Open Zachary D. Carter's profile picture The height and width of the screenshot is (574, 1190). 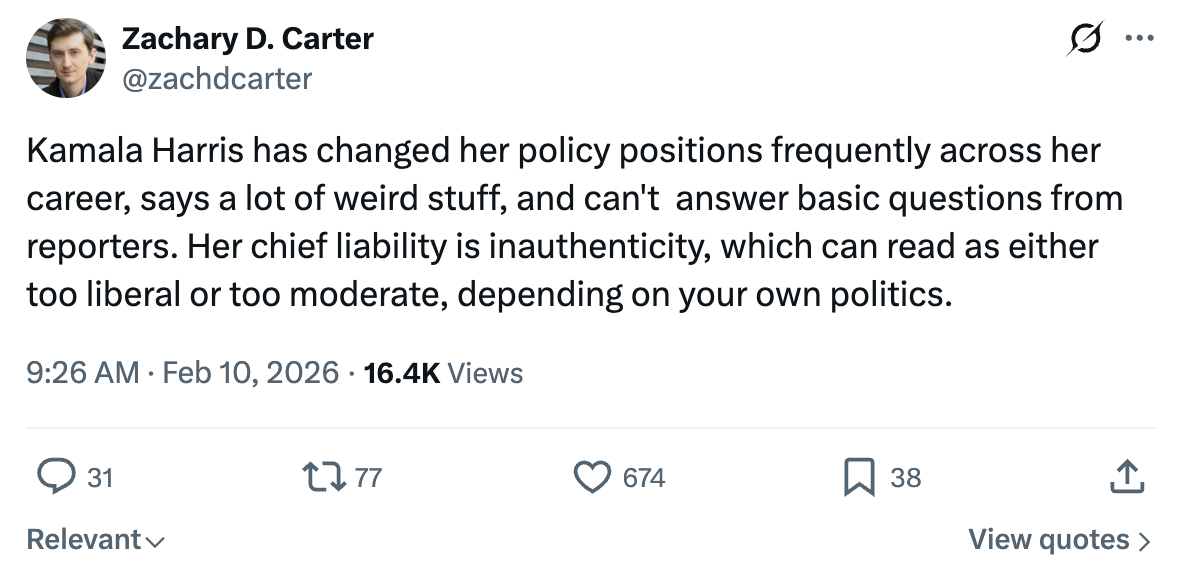[66, 58]
